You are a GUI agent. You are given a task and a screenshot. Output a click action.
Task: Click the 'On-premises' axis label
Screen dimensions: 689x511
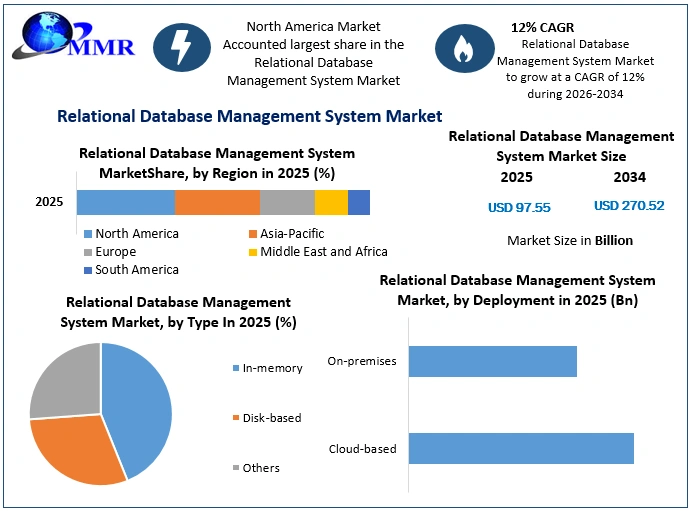pyautogui.click(x=362, y=361)
